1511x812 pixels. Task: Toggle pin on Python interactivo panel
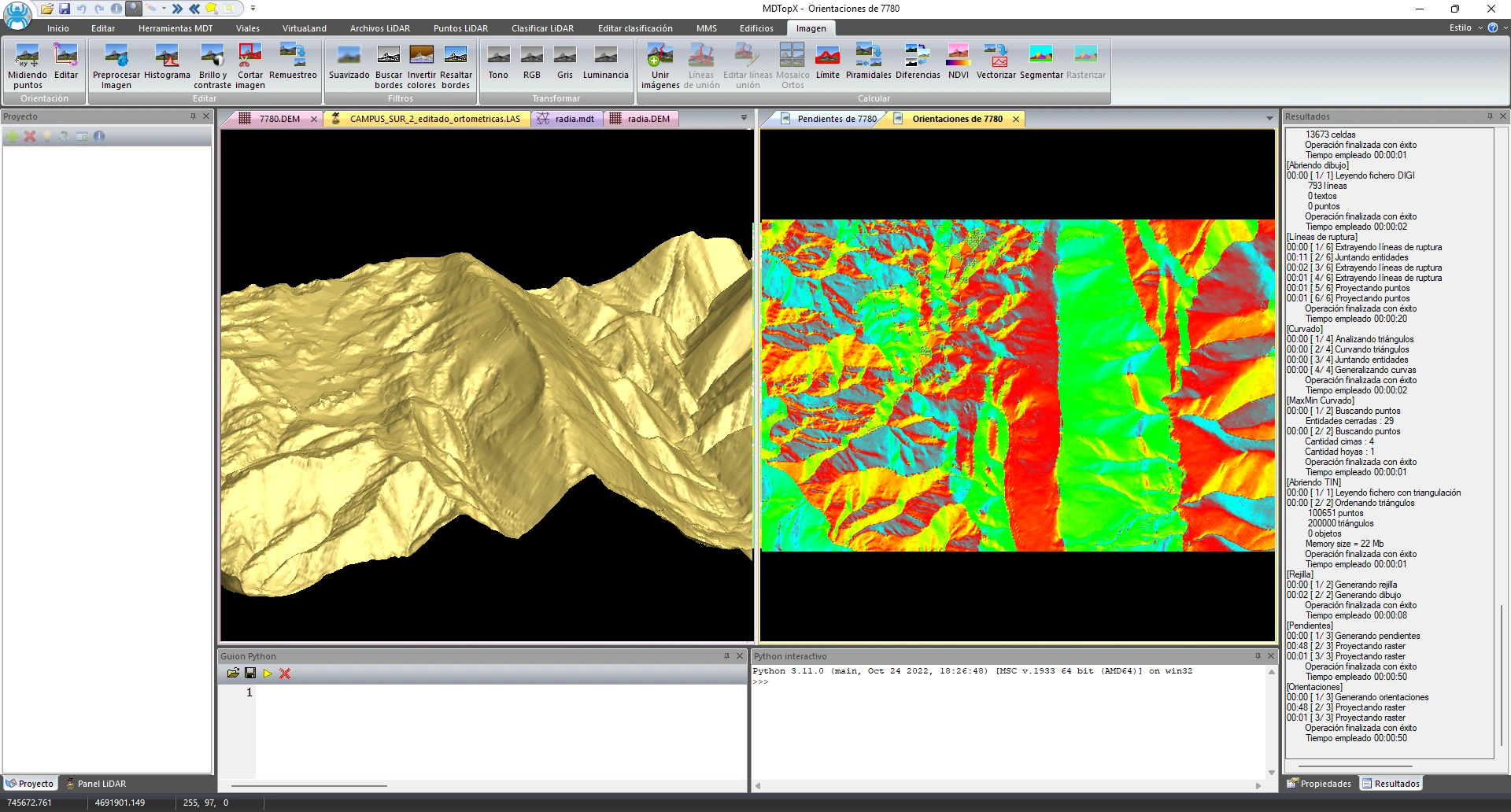click(x=1258, y=656)
